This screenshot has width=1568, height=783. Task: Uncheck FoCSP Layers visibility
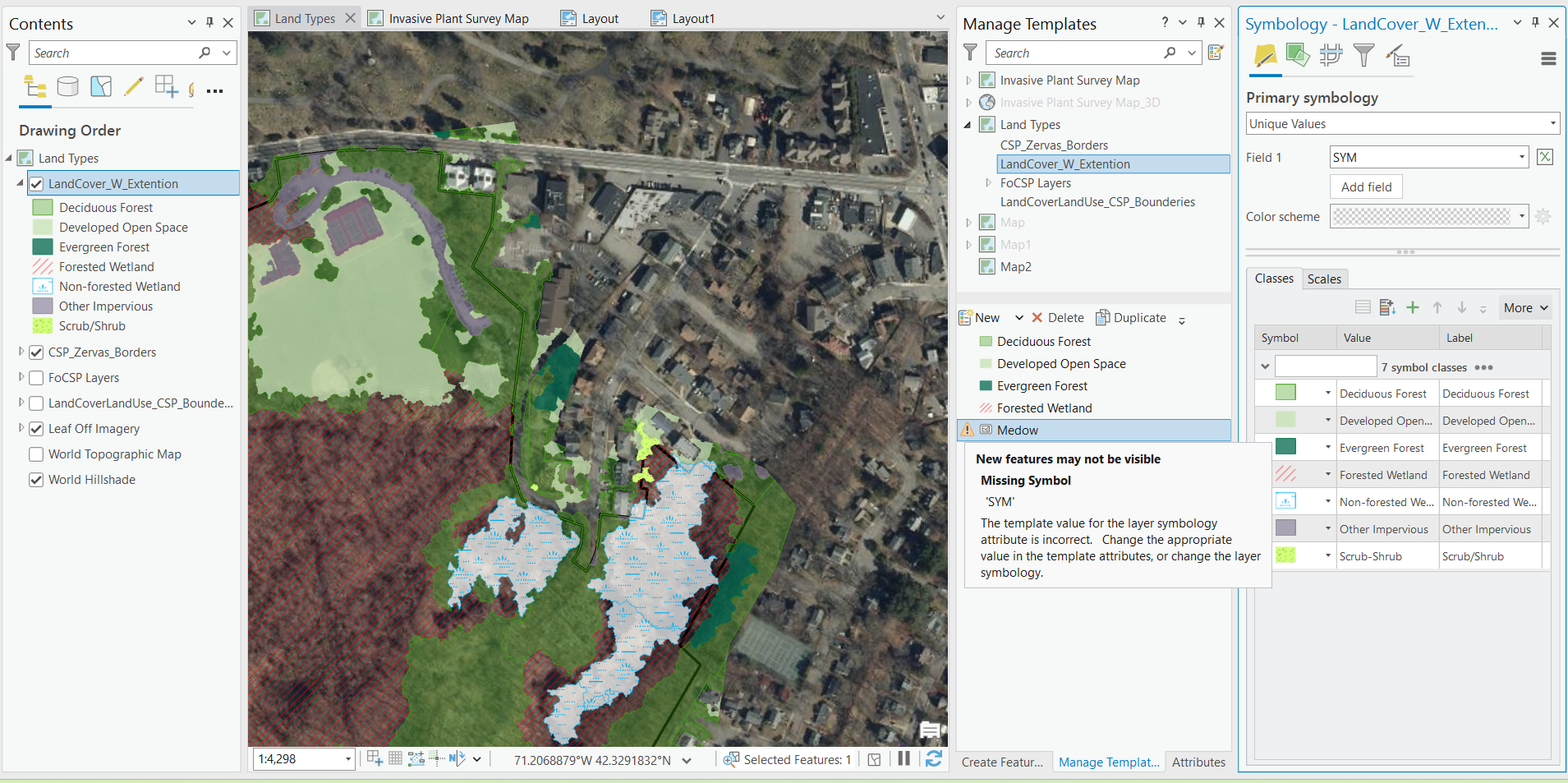point(36,377)
